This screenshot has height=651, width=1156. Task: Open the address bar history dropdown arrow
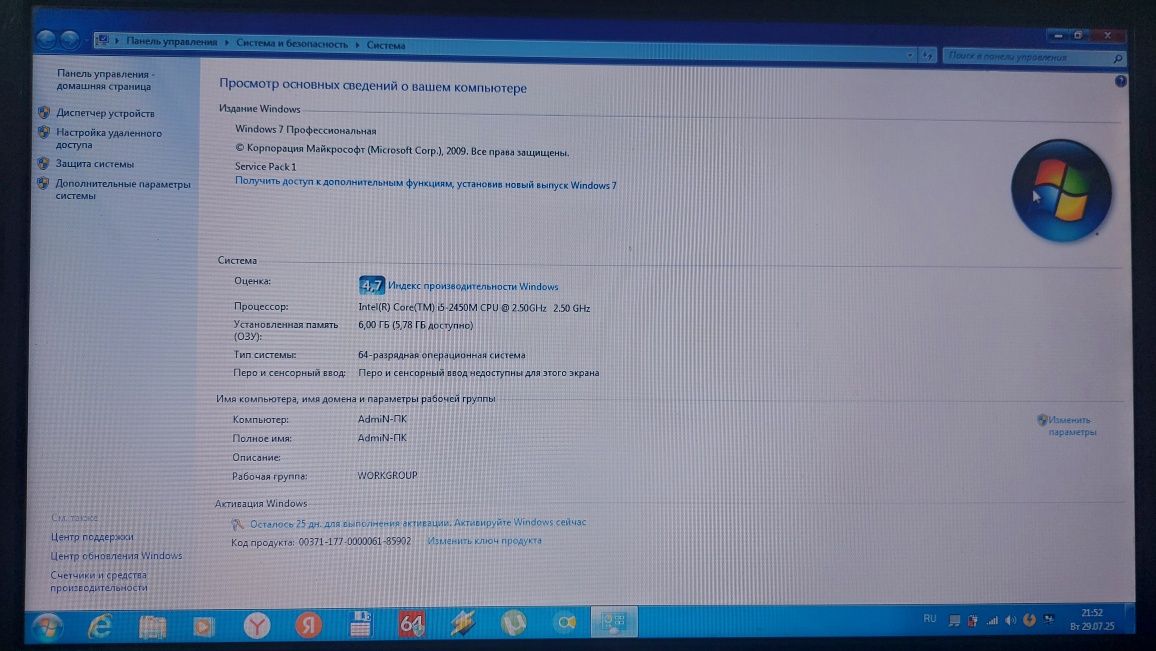click(x=910, y=55)
